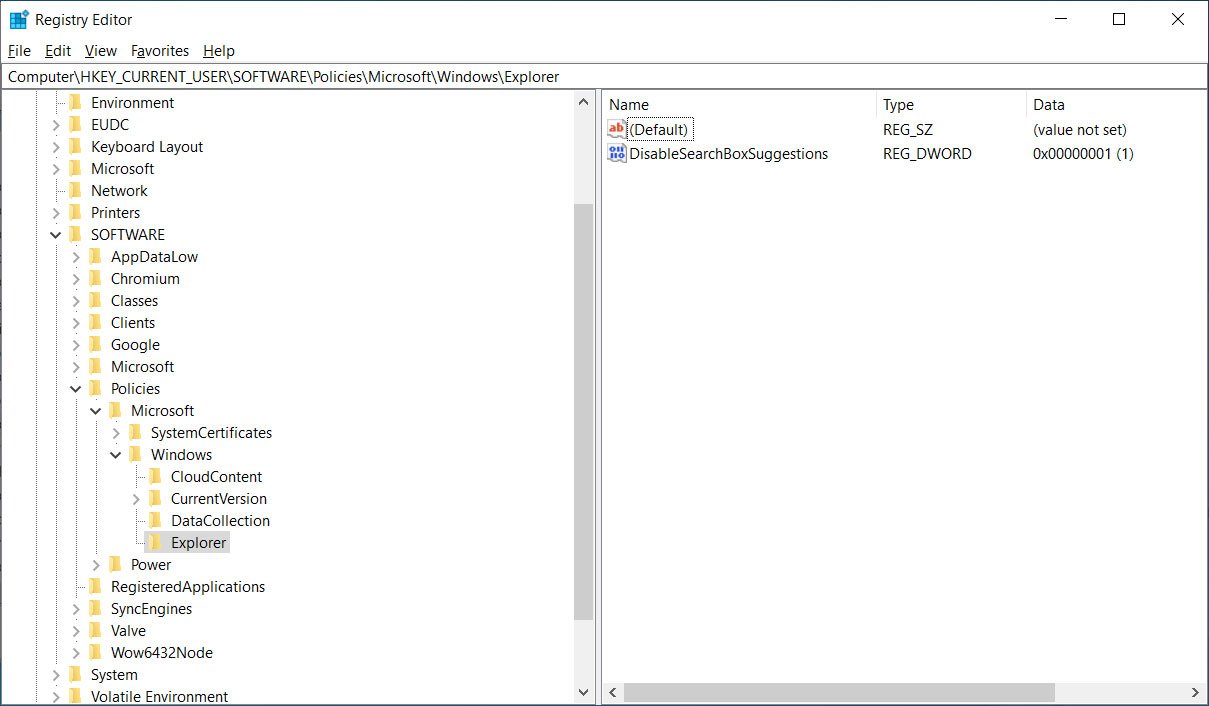The height and width of the screenshot is (706, 1209).
Task: Click the ab icon next to (Default)
Action: (615, 128)
